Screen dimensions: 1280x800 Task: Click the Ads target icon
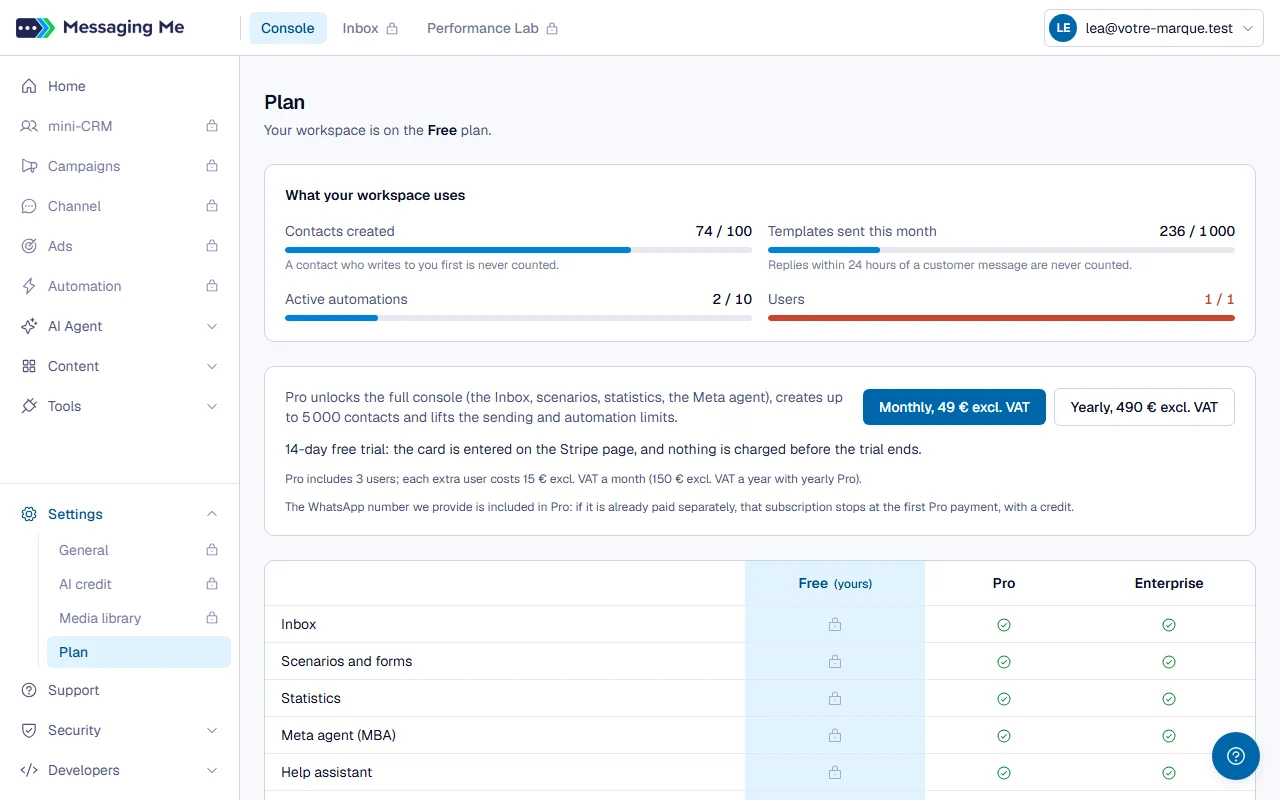pyautogui.click(x=29, y=246)
